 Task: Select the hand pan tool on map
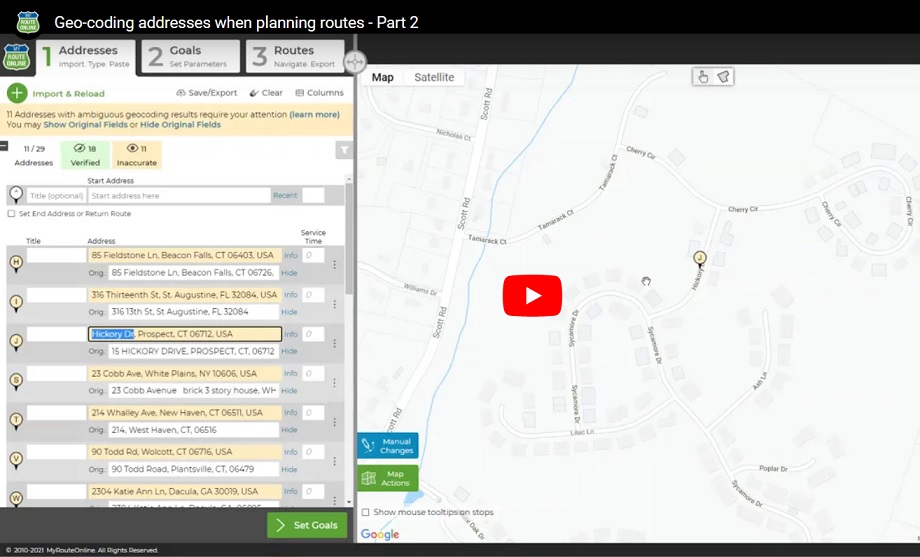703,77
